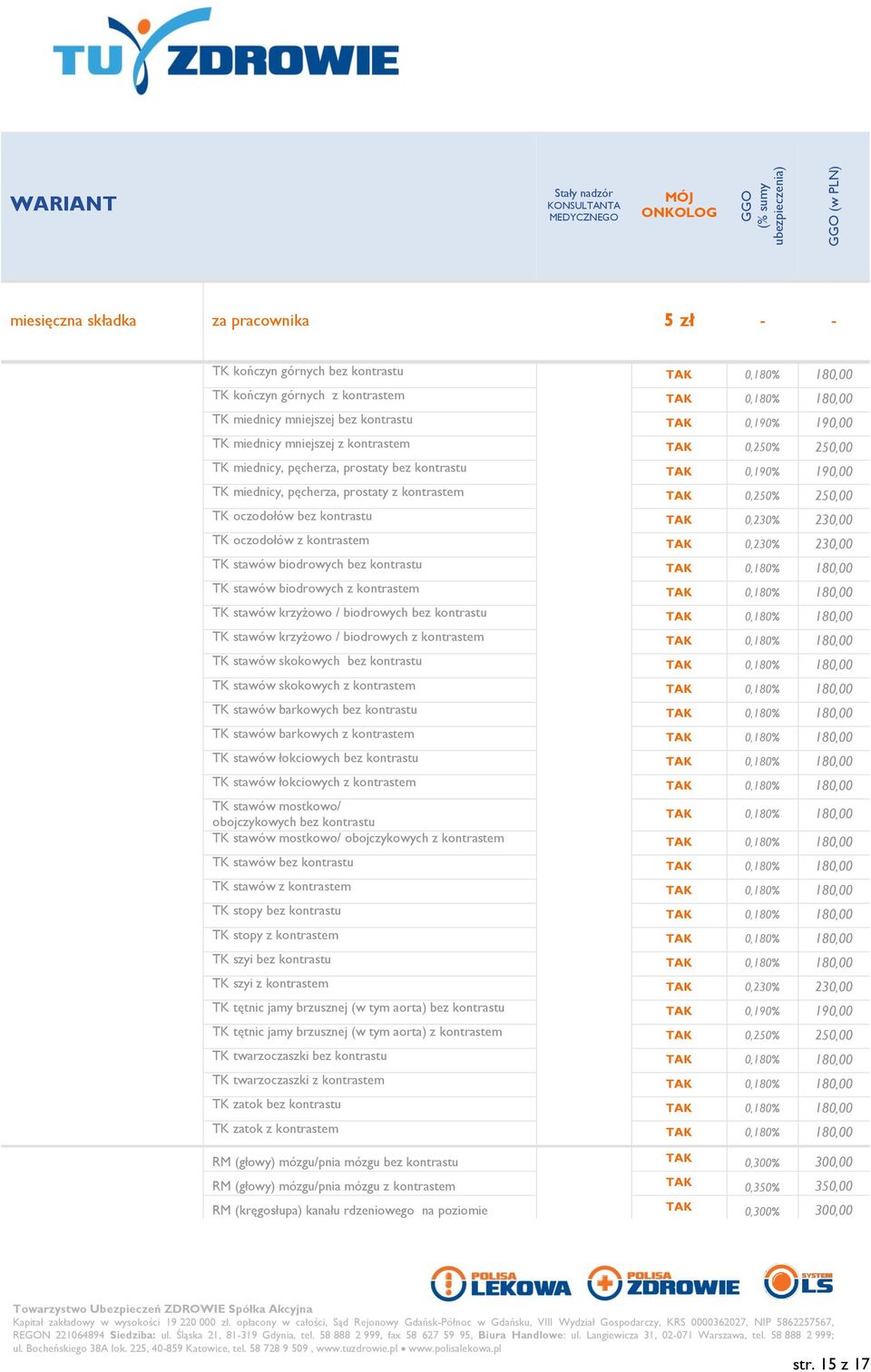Screen dimensions: 871x1372
Task: Click TK tętnic jamy brzusznej bez kontrastu
Action: click(x=358, y=1008)
